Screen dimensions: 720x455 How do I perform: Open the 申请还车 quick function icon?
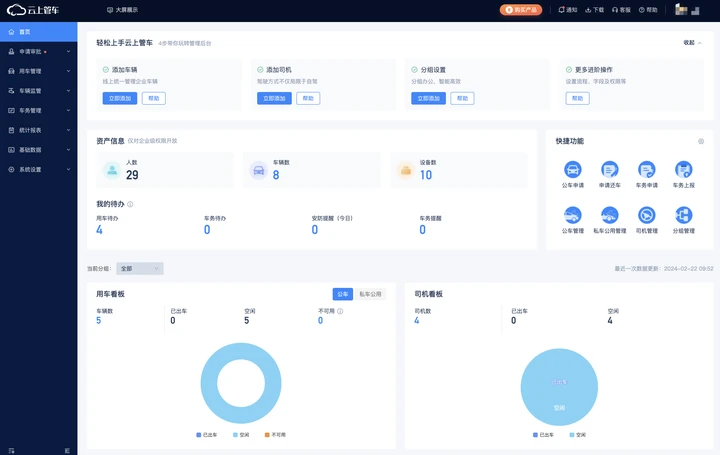click(610, 170)
